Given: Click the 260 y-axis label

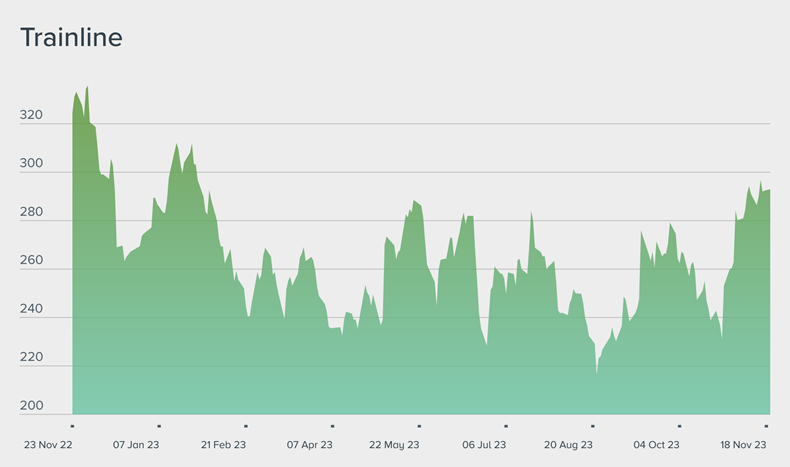Looking at the screenshot, I should point(32,261).
